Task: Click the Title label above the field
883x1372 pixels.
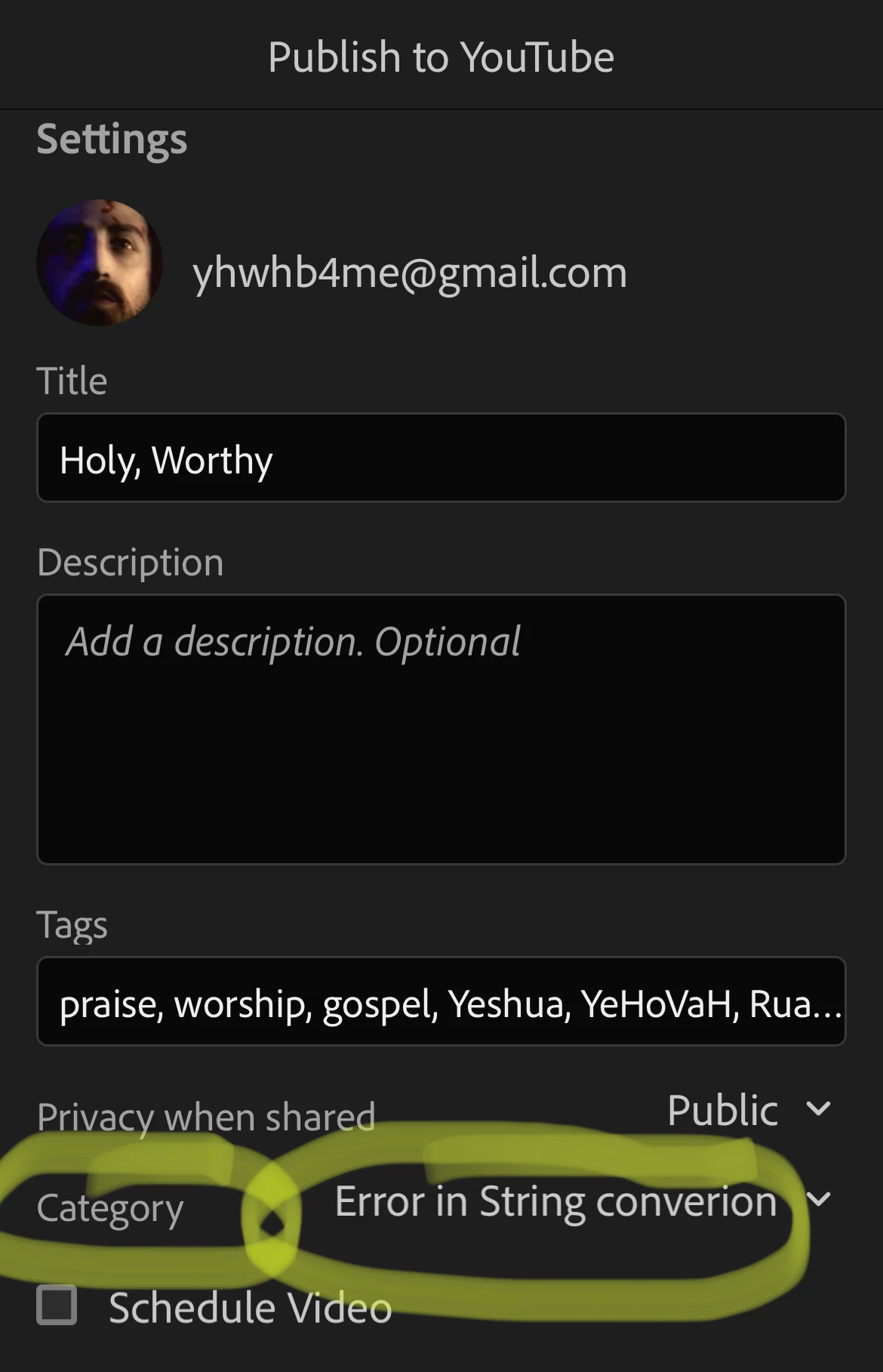Action: pos(72,381)
